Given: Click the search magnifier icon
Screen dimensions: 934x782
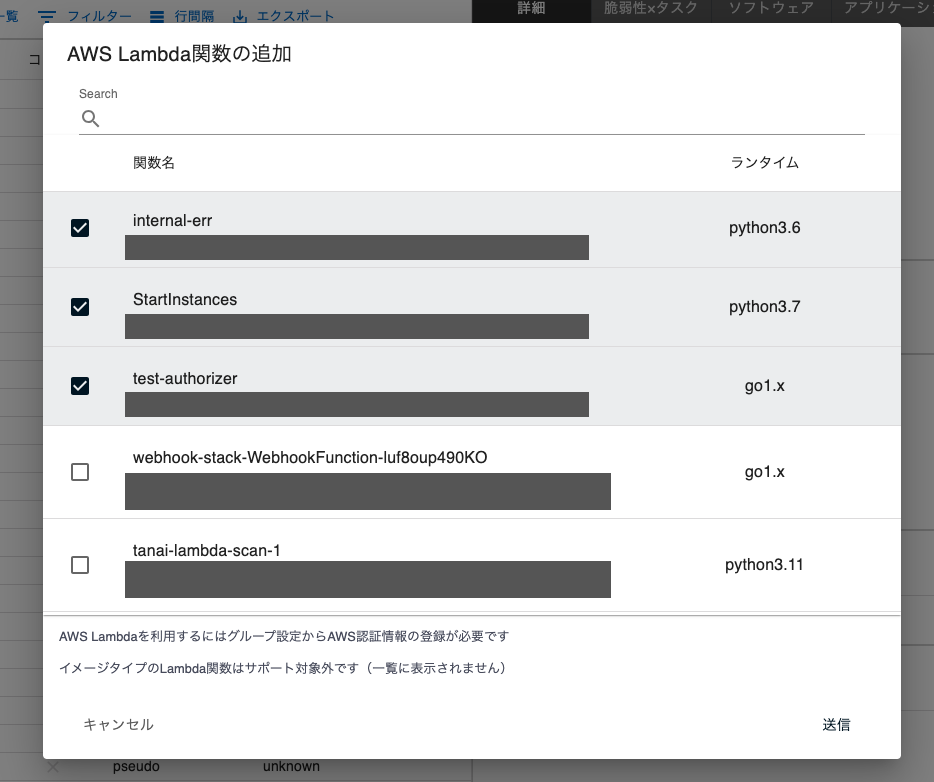Looking at the screenshot, I should point(91,119).
